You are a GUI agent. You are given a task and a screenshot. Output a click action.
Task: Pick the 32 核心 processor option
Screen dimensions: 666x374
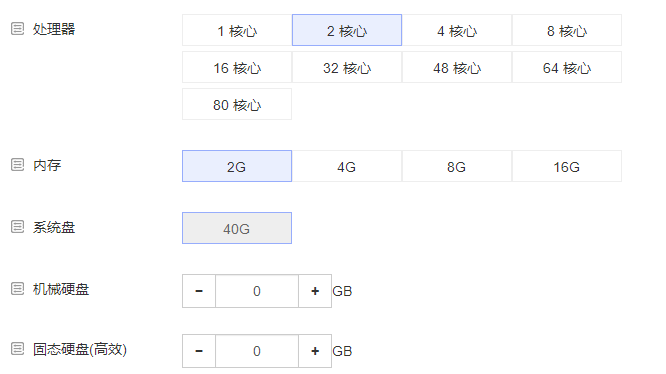point(347,67)
